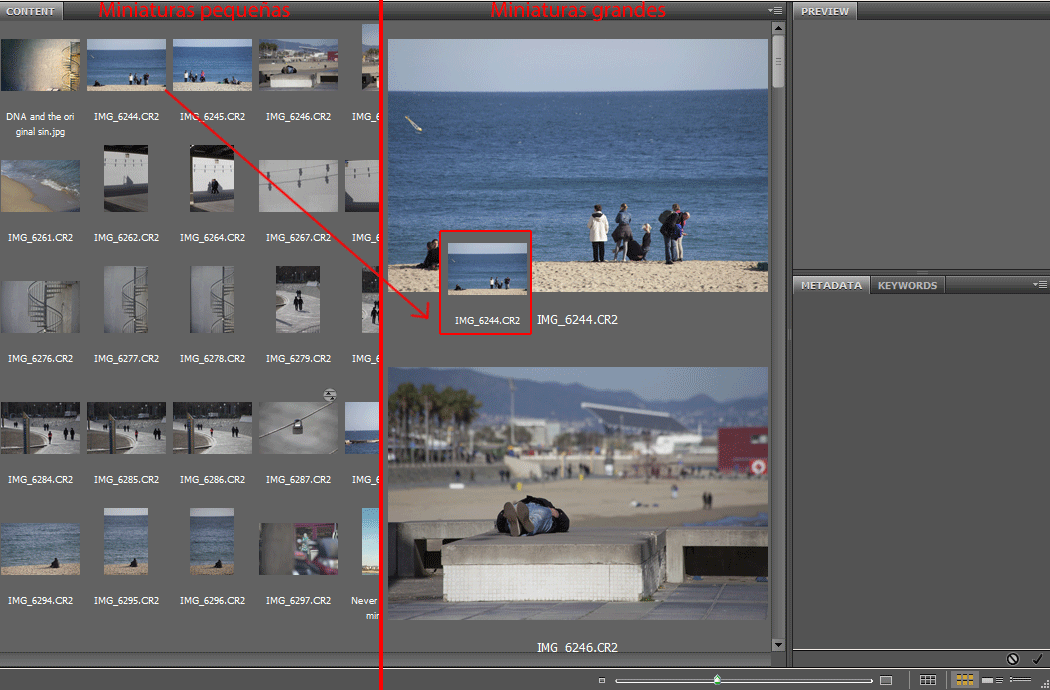This screenshot has width=1050, height=690.
Task: Select the large beach photo with people standing
Action: [578, 165]
